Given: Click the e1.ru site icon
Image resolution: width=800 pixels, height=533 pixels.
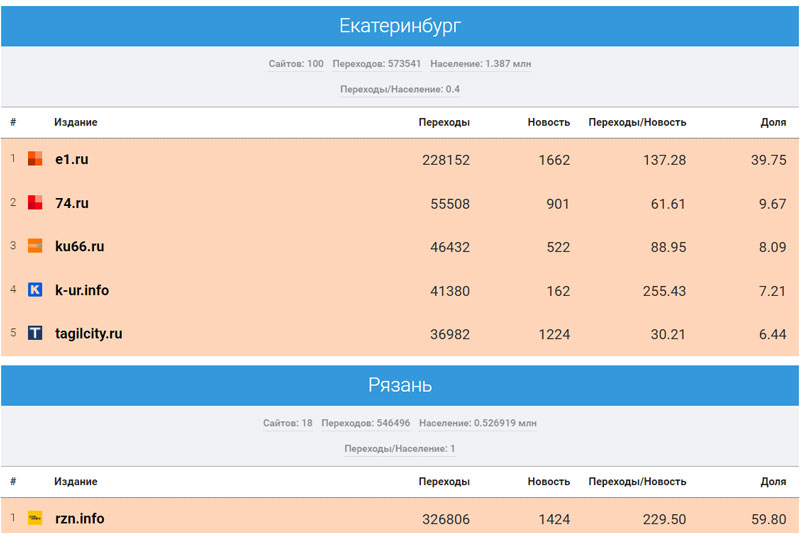Looking at the screenshot, I should [x=35, y=159].
